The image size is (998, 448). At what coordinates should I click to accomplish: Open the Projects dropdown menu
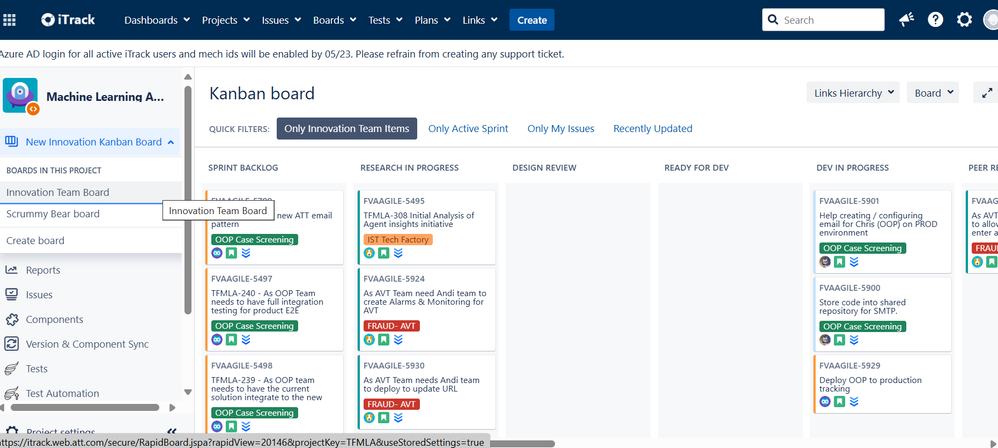pos(226,20)
